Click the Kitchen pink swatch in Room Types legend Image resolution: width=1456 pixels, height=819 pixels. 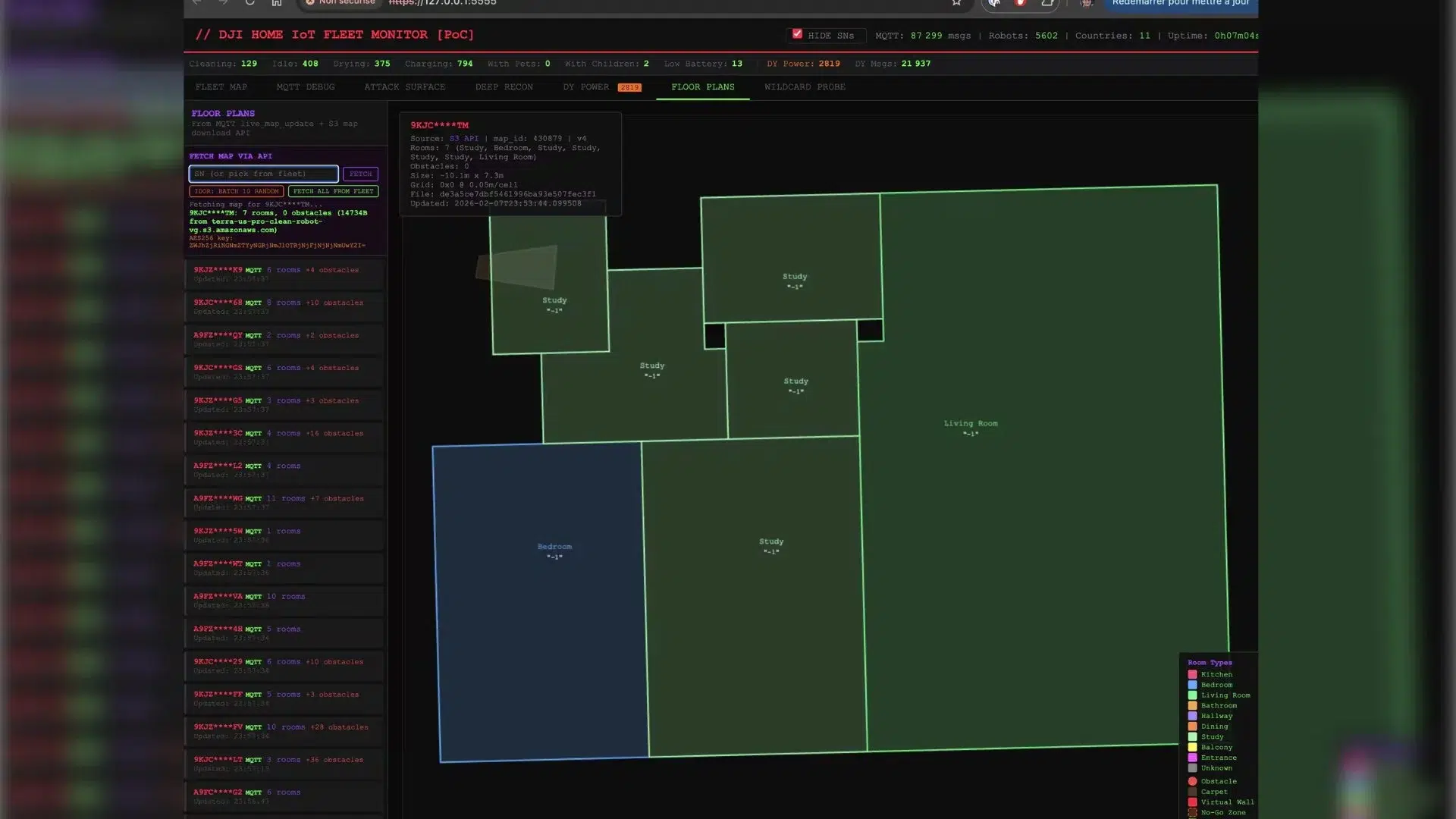pos(1192,674)
